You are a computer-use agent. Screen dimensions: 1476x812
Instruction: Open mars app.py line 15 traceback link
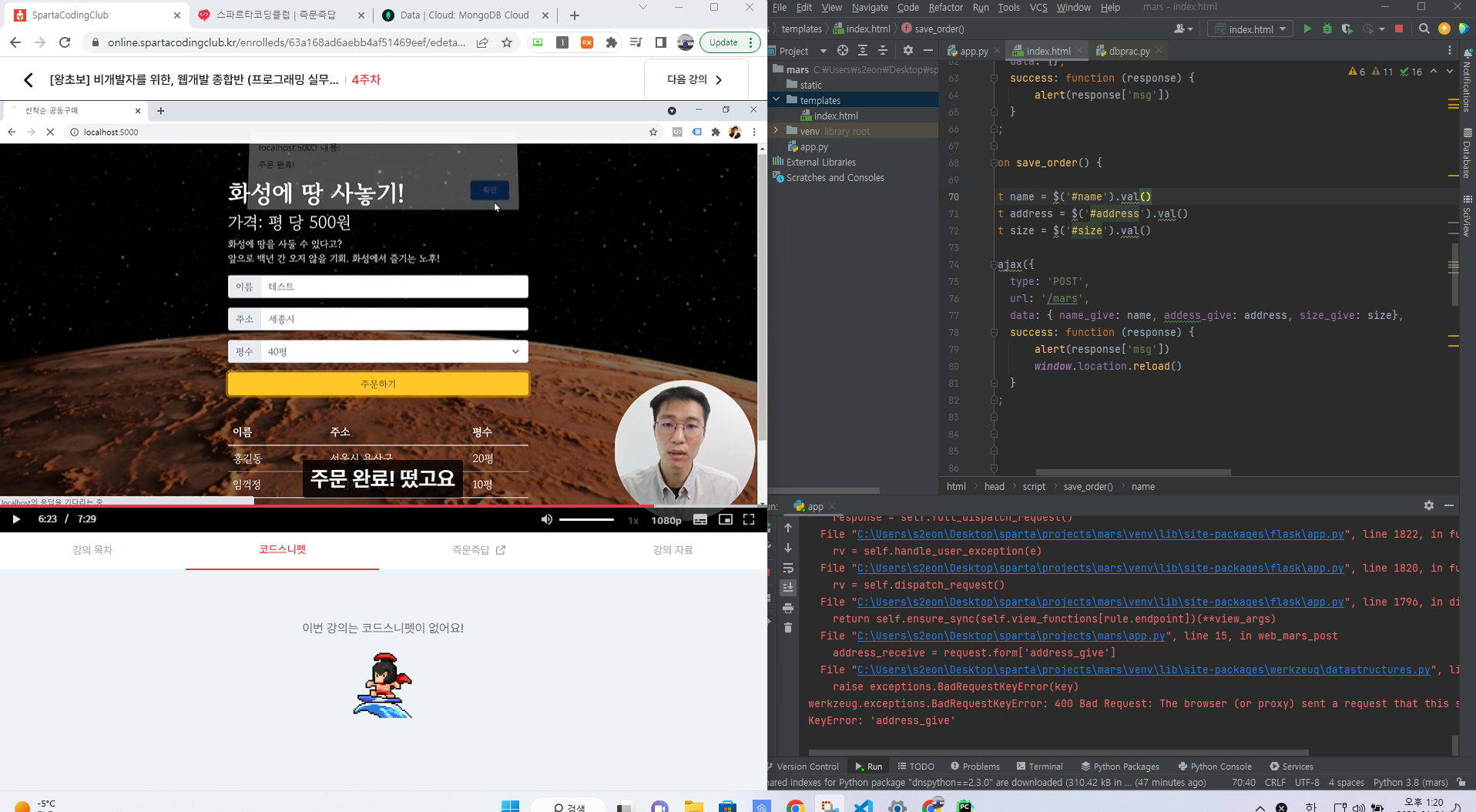[1011, 636]
